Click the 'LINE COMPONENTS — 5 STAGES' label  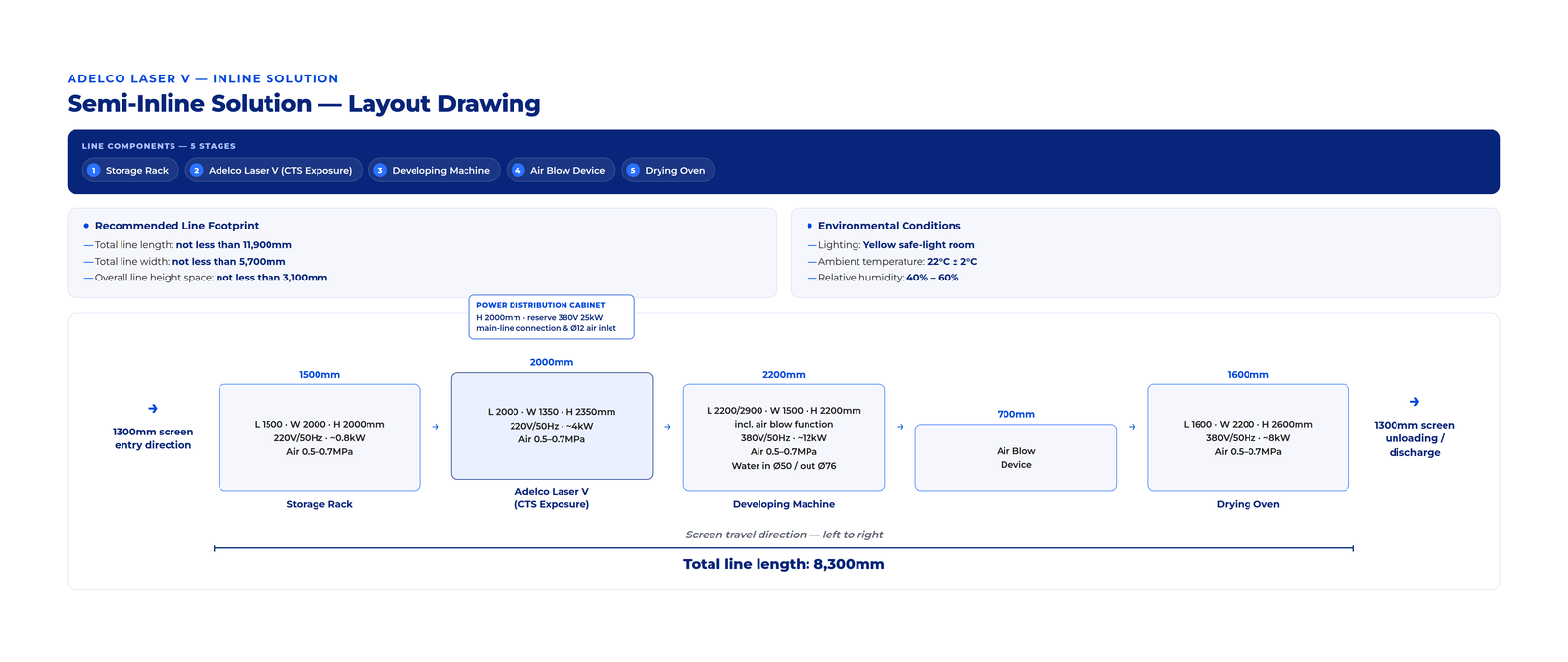click(x=159, y=146)
